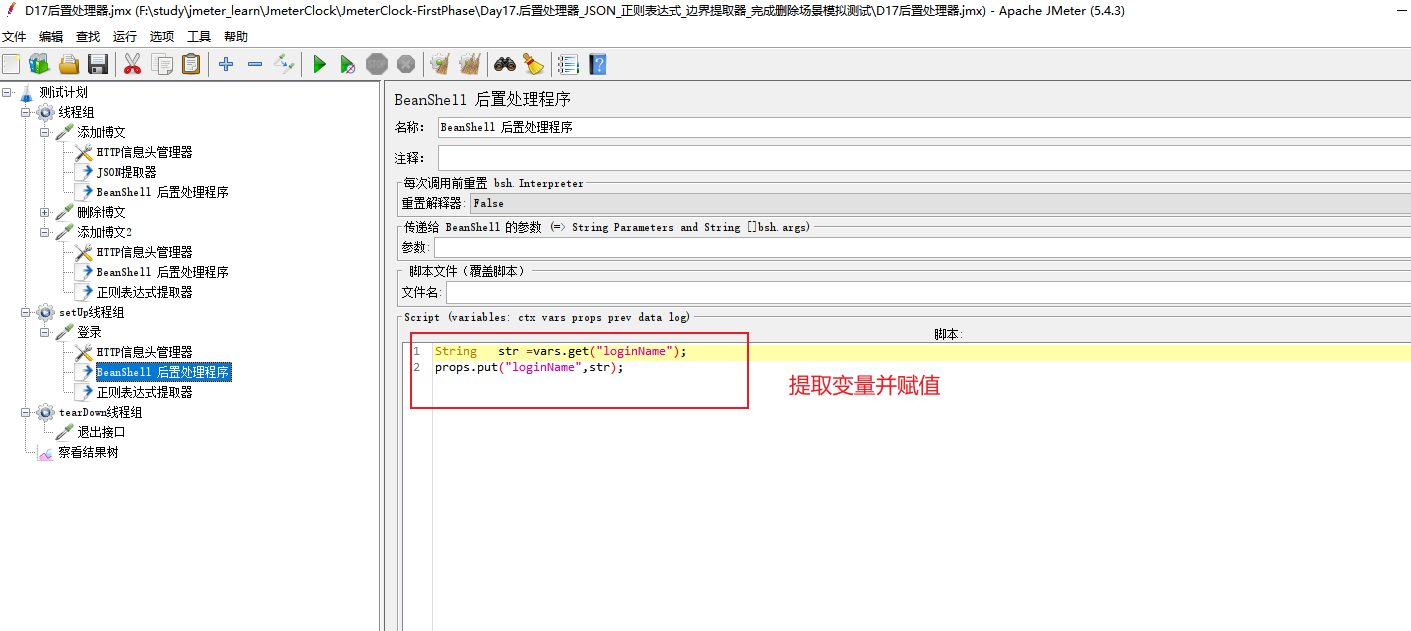Select 正则表达式提取器 under 登录
1411x631 pixels.
tap(144, 392)
